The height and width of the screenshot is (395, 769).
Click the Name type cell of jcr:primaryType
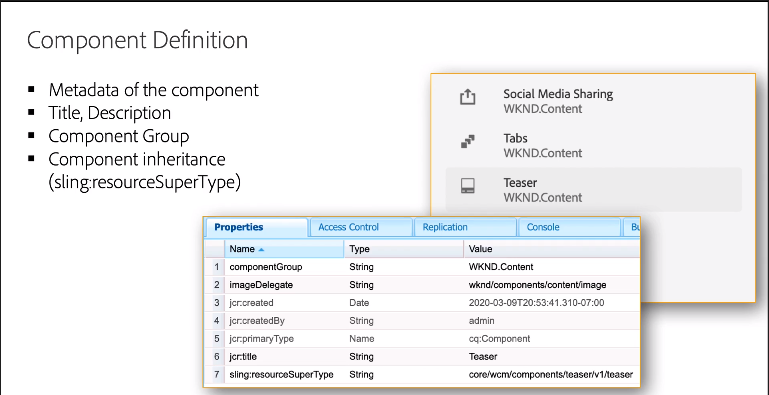[x=361, y=339]
